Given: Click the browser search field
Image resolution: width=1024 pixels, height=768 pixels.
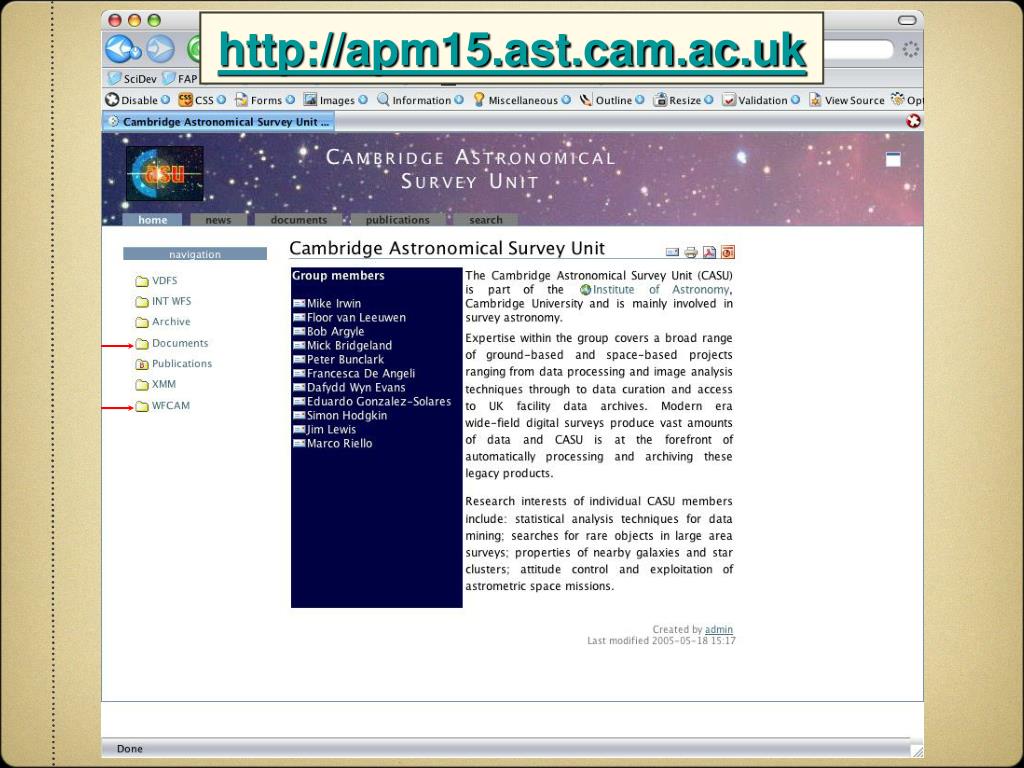Looking at the screenshot, I should click(857, 50).
